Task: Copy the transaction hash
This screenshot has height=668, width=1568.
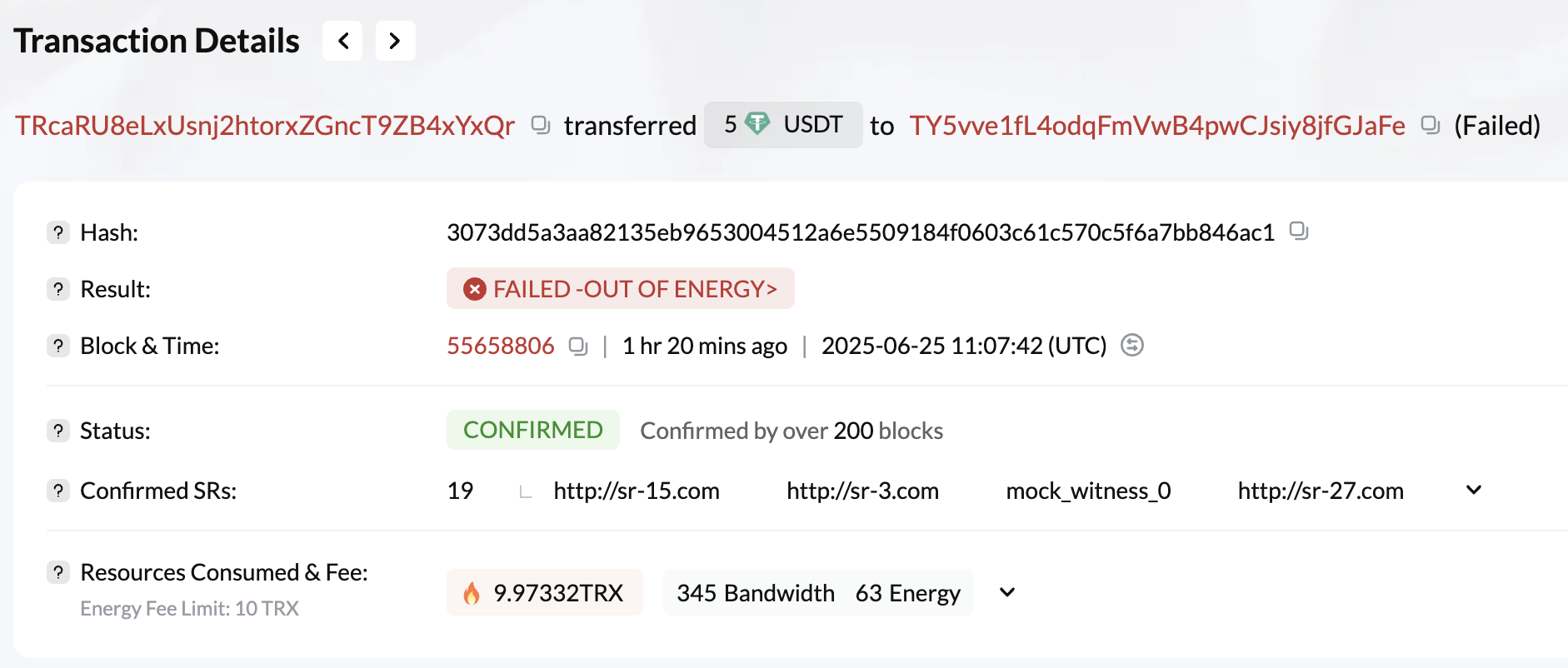Action: pos(1299,231)
